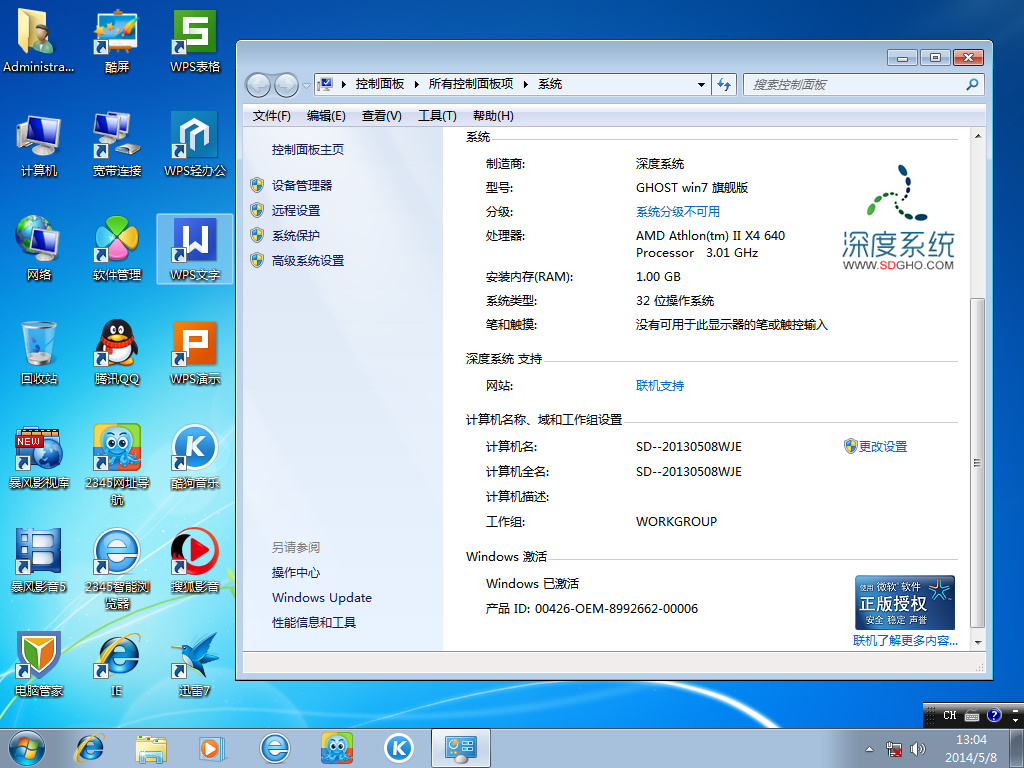Open Windows Explorer folder in taskbar

(x=151, y=748)
